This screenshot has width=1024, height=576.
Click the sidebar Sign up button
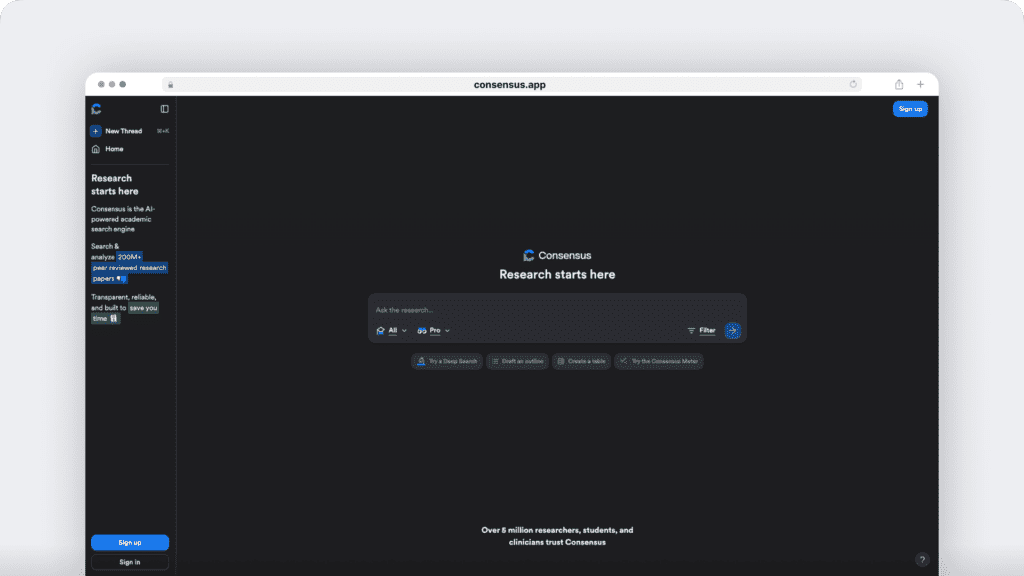pos(130,542)
